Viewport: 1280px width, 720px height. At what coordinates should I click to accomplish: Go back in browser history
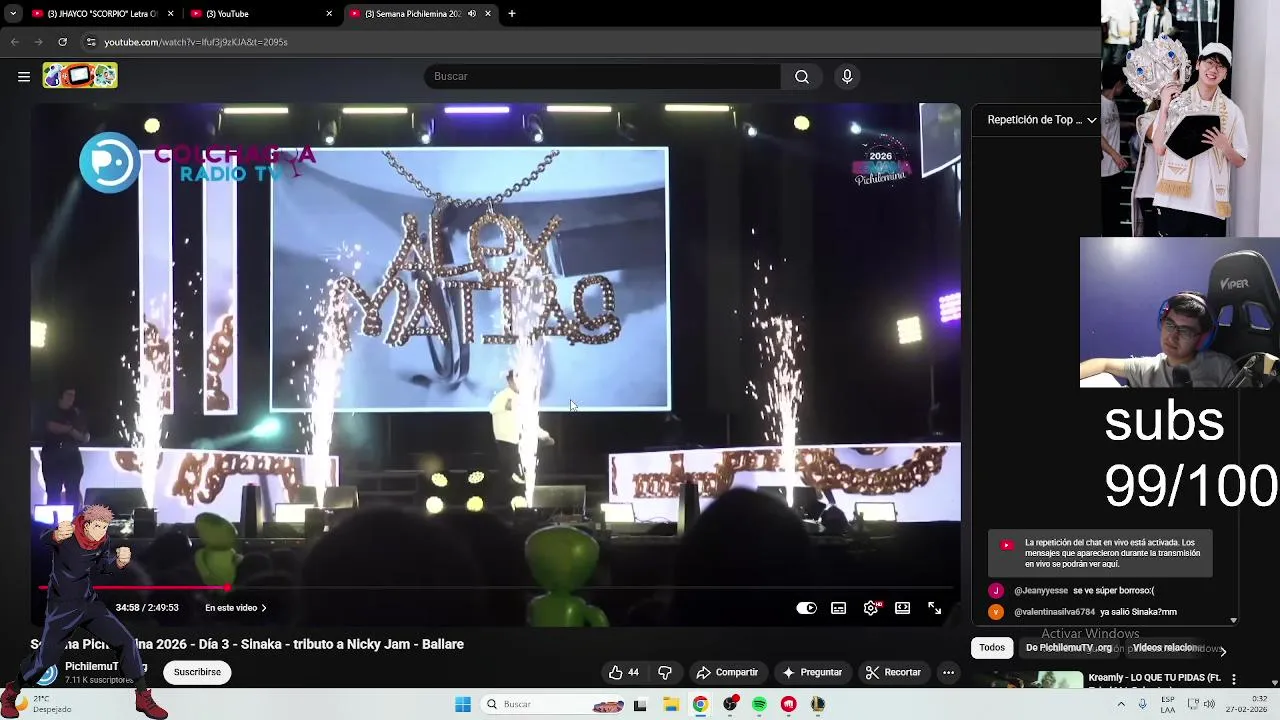[x=14, y=42]
